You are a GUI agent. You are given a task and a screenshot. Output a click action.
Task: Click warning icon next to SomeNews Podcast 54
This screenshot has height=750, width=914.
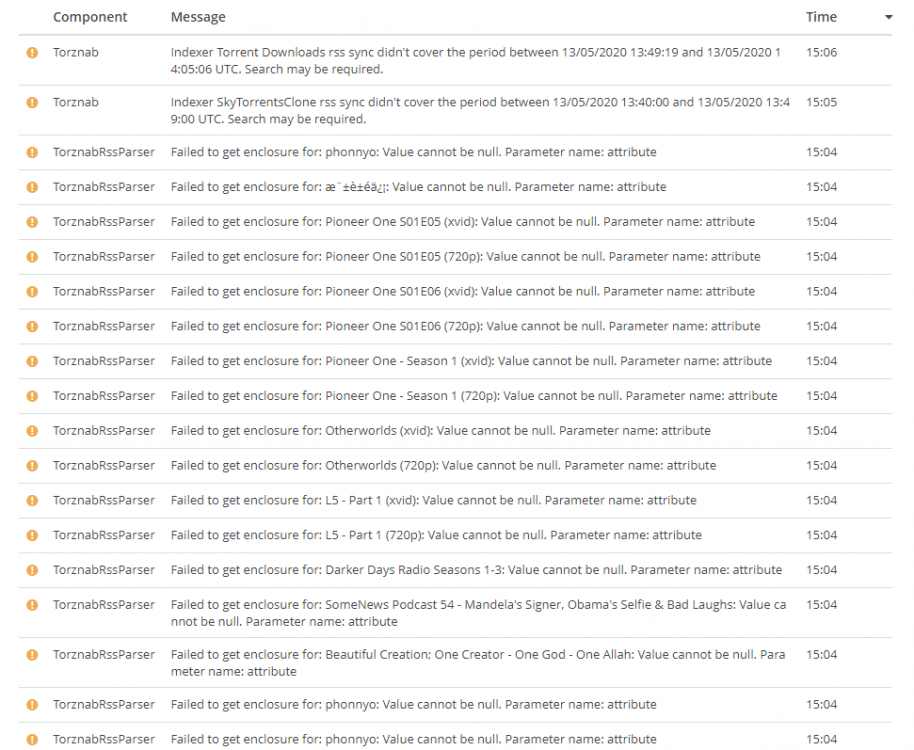click(x=32, y=605)
